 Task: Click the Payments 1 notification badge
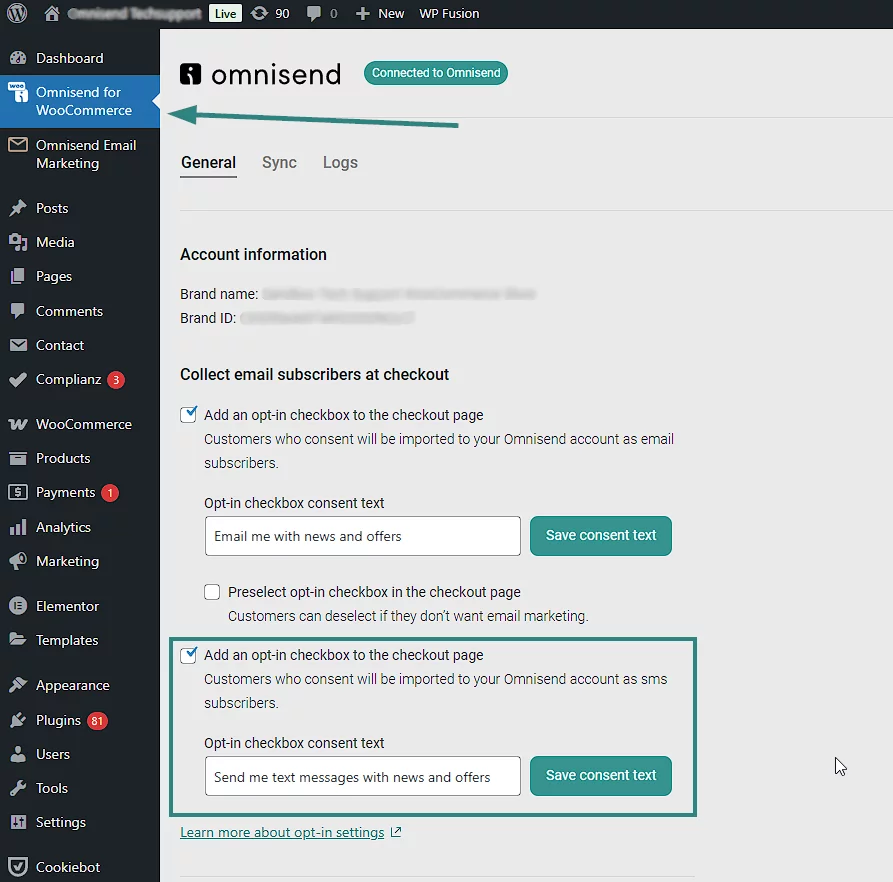pos(110,493)
